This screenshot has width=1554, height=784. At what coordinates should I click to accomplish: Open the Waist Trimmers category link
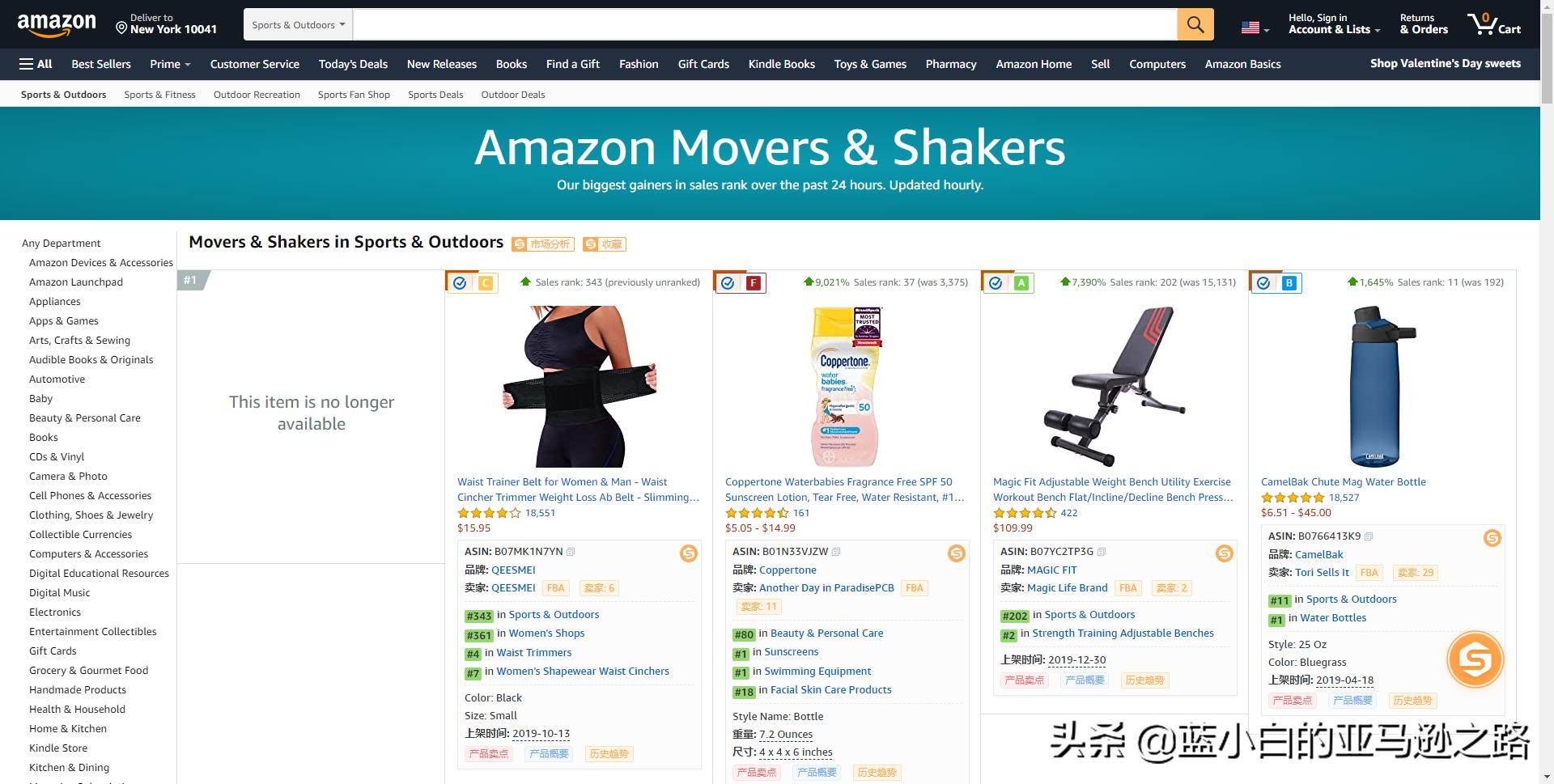[x=533, y=652]
